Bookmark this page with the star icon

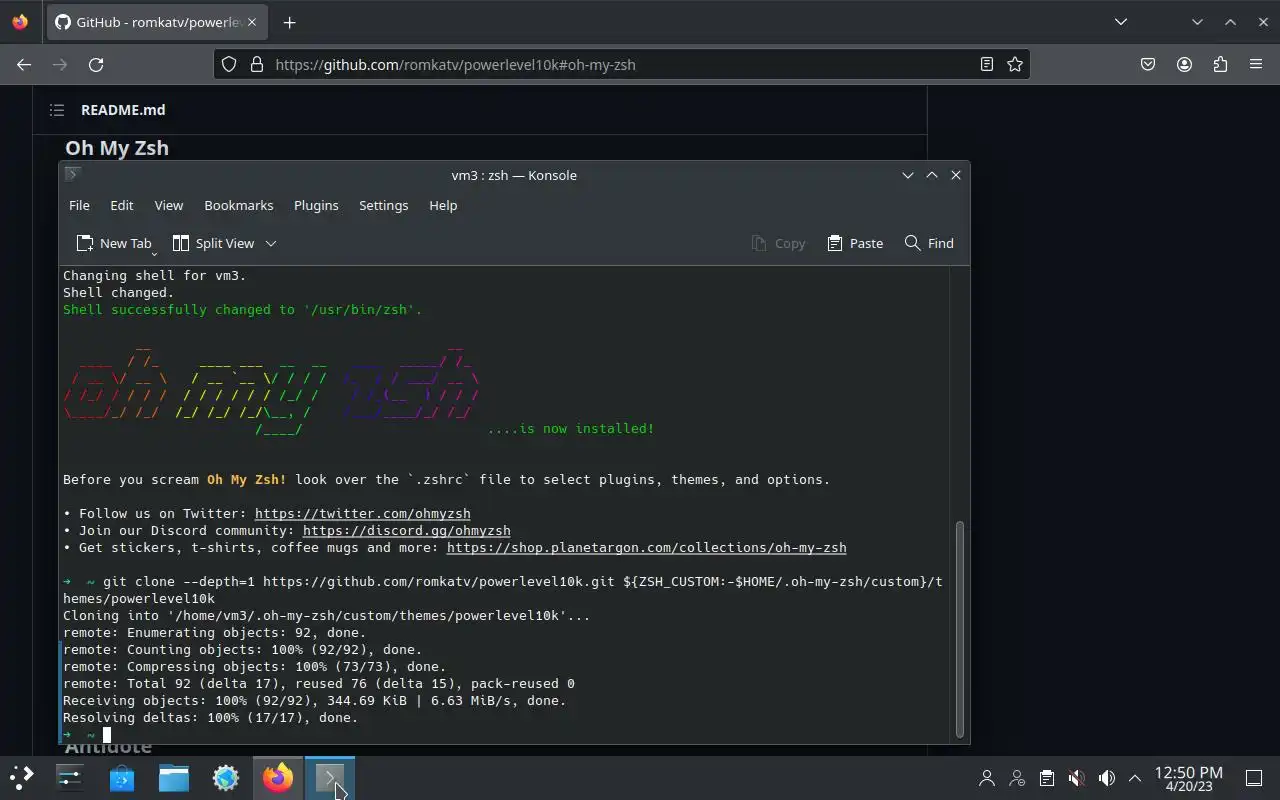coord(1015,64)
